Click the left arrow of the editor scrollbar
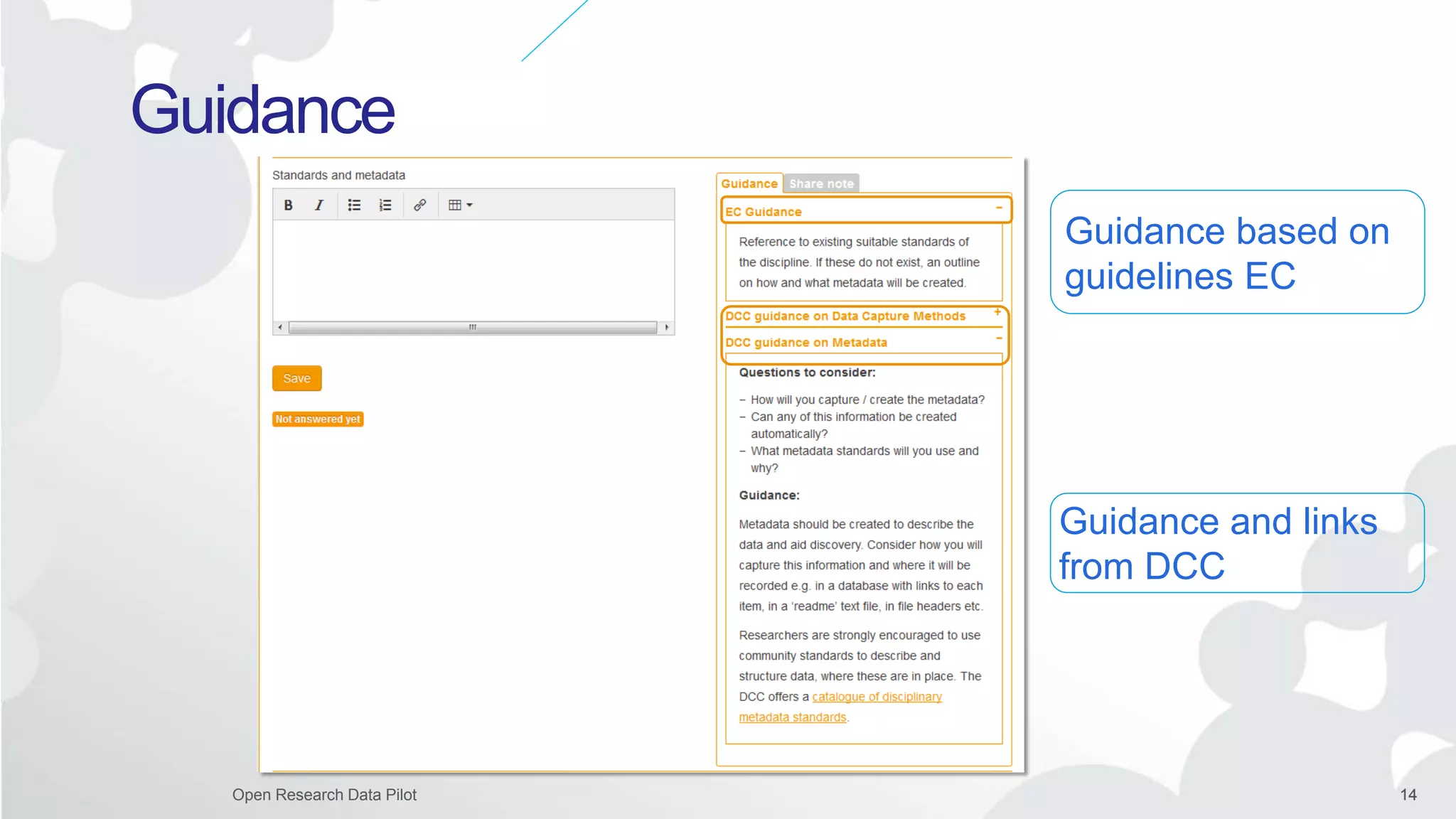The image size is (1456, 819). pyautogui.click(x=280, y=328)
